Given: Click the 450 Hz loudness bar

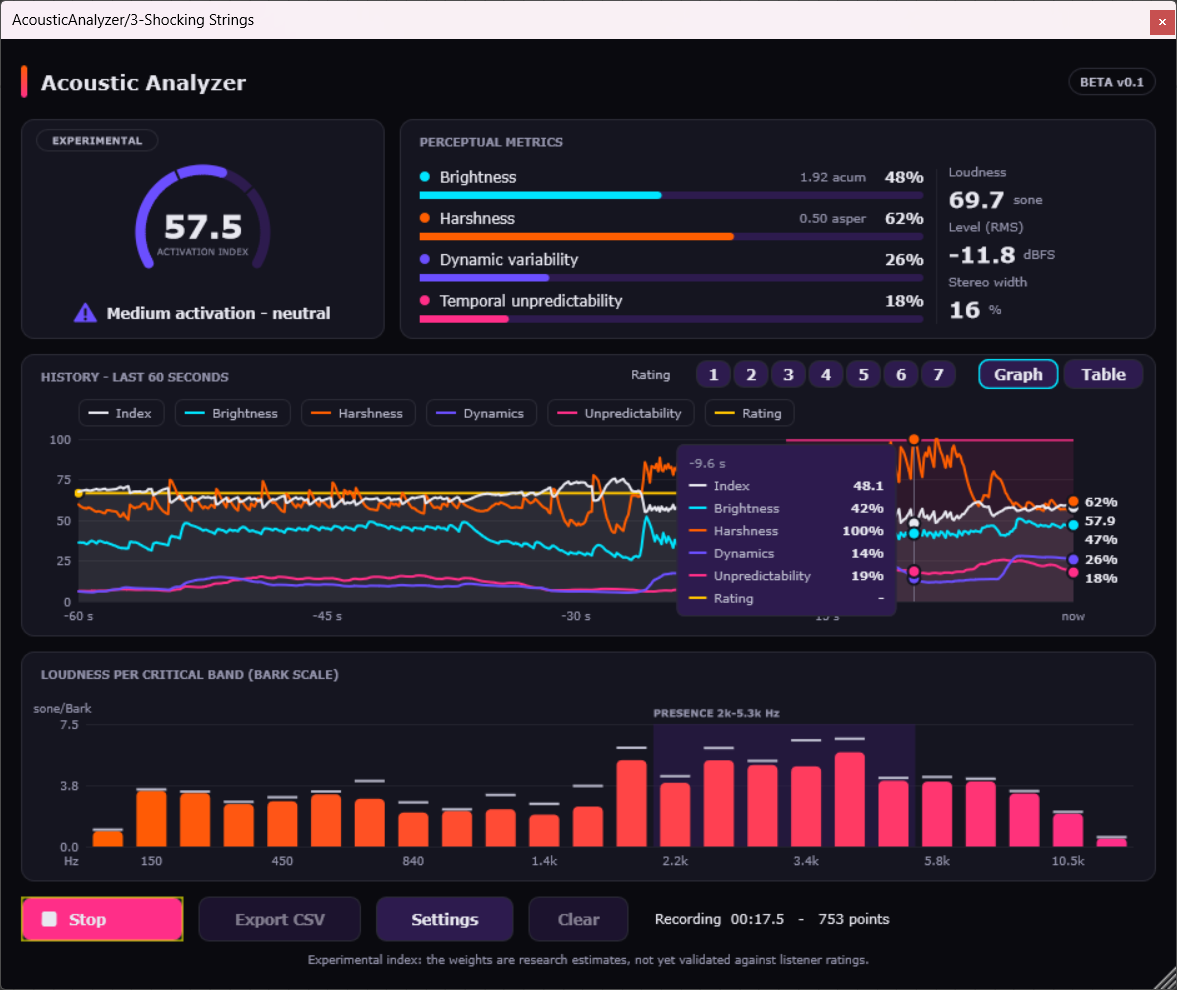Looking at the screenshot, I should point(282,824).
